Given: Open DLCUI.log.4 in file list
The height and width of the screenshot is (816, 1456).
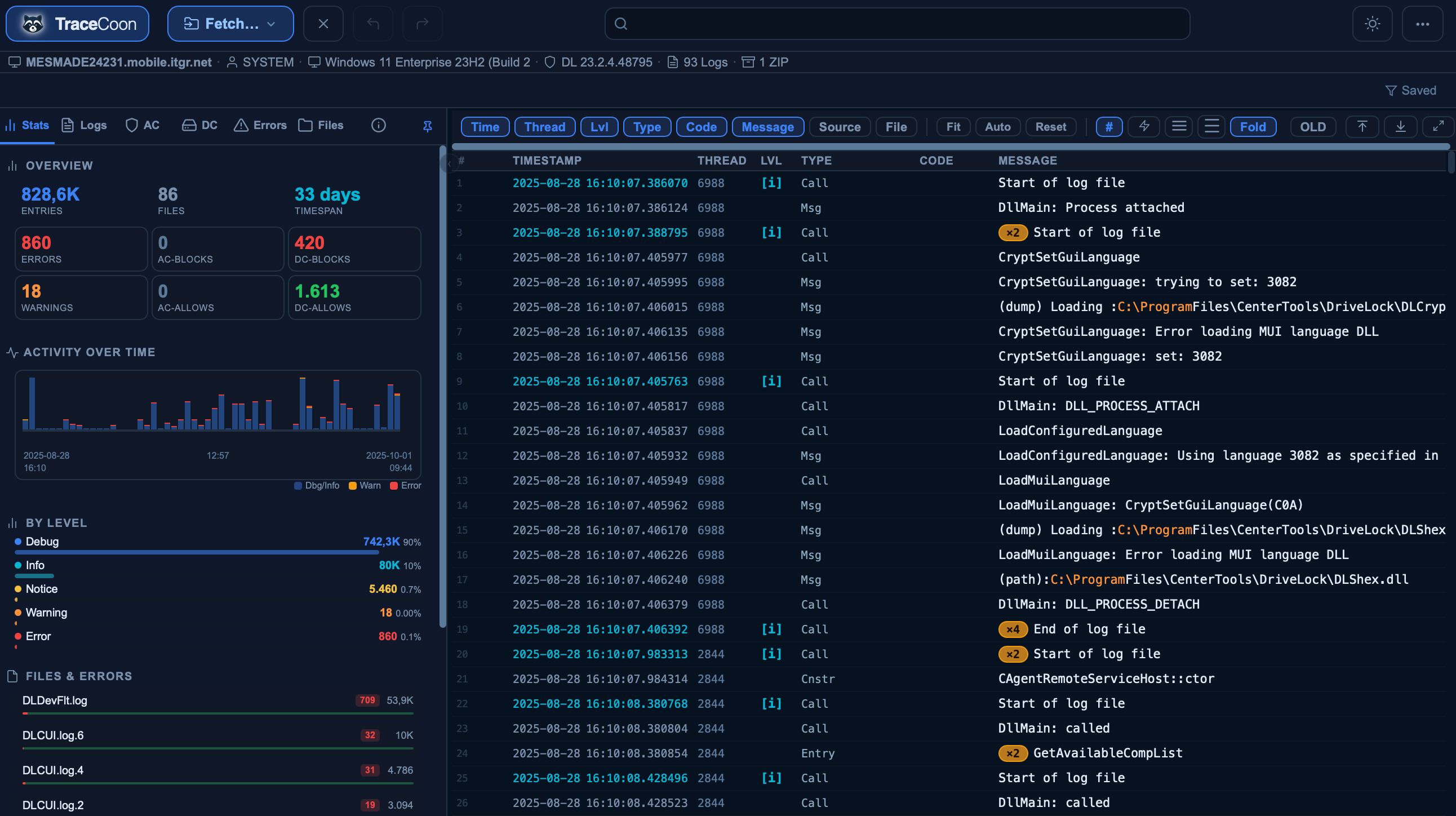Looking at the screenshot, I should (x=217, y=773).
